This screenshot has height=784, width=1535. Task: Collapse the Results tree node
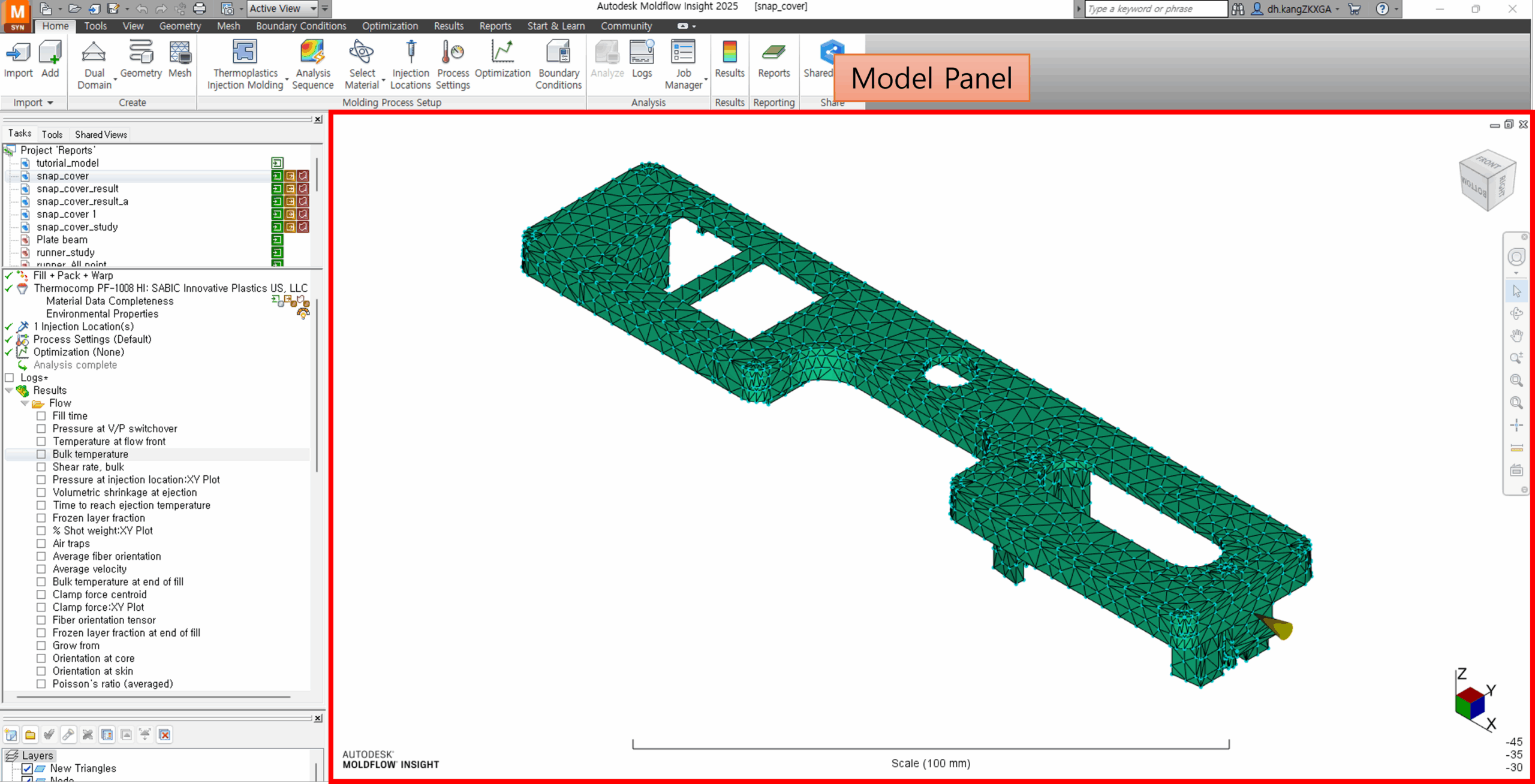pos(9,391)
